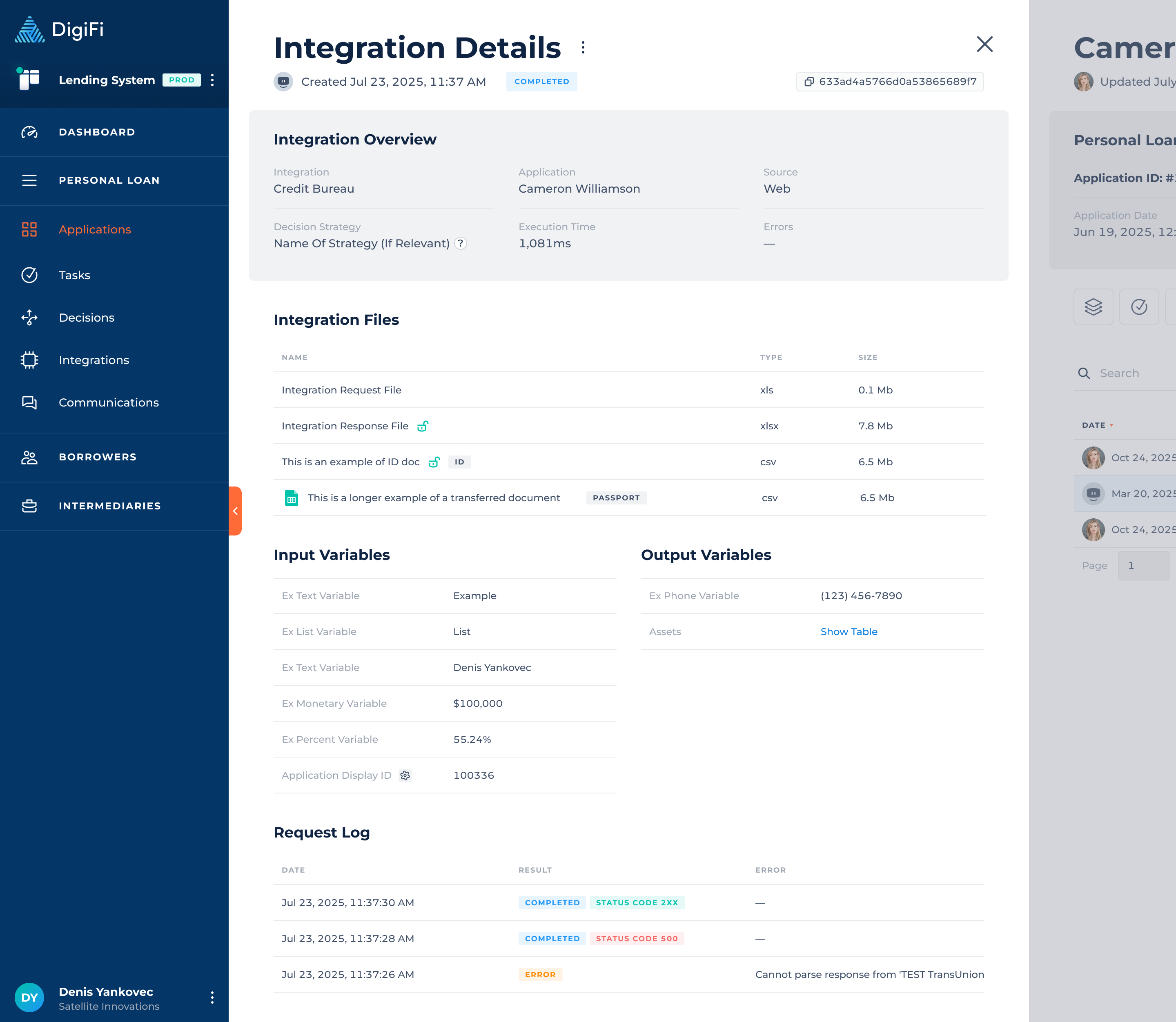Click gear icon beside Application Display ID
This screenshot has width=1176, height=1022.
click(405, 775)
